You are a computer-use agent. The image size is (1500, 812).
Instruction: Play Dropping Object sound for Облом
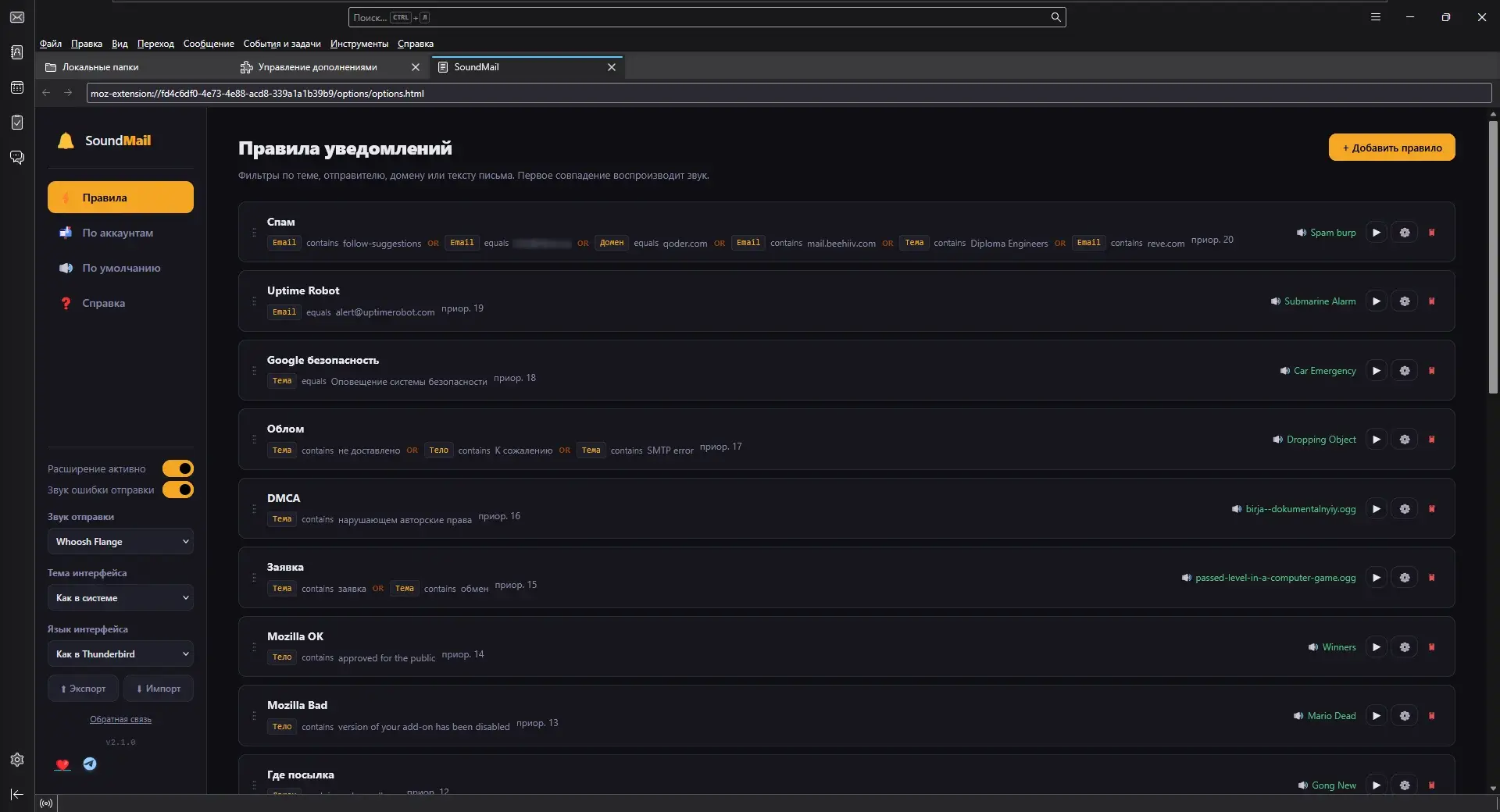point(1376,440)
